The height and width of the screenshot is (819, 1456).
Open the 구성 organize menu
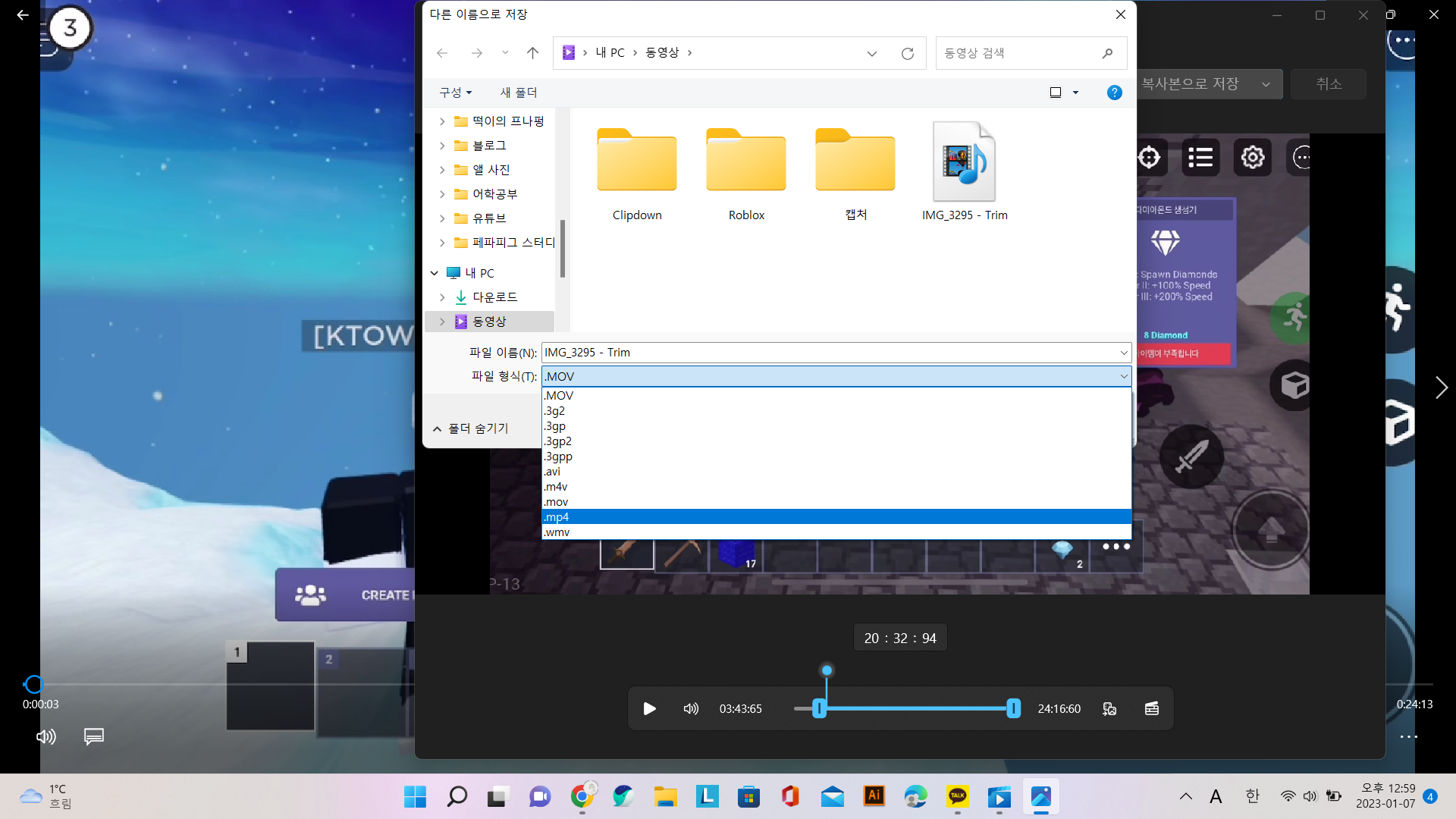[455, 93]
